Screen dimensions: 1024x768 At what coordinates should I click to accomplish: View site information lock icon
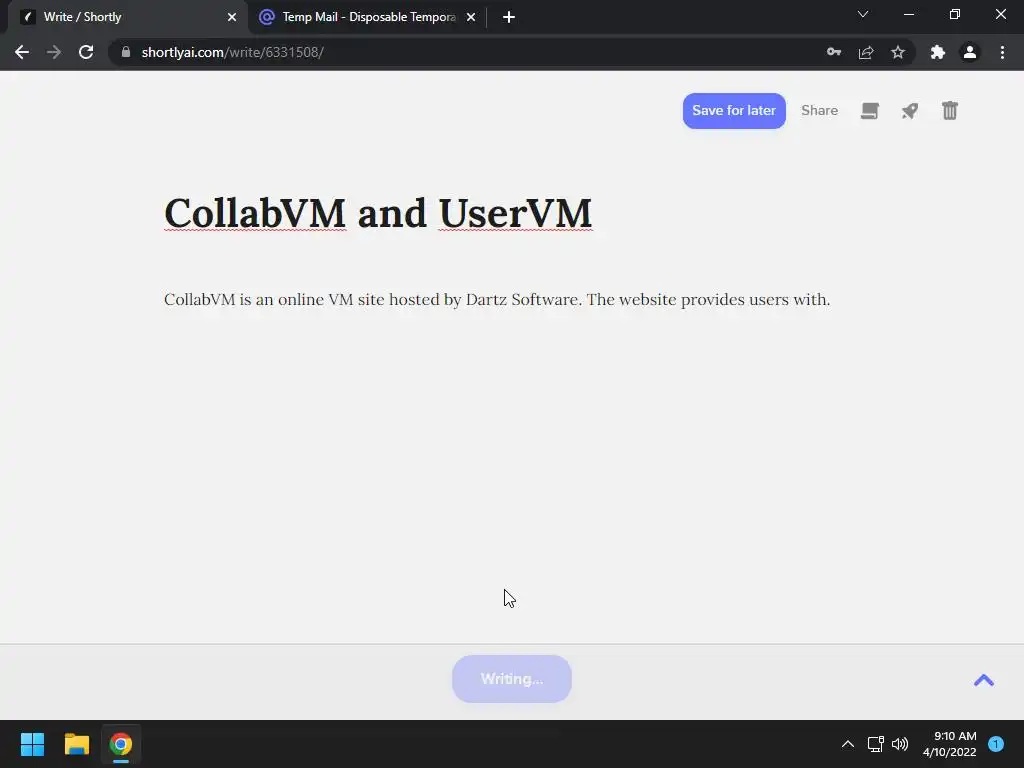tap(126, 52)
